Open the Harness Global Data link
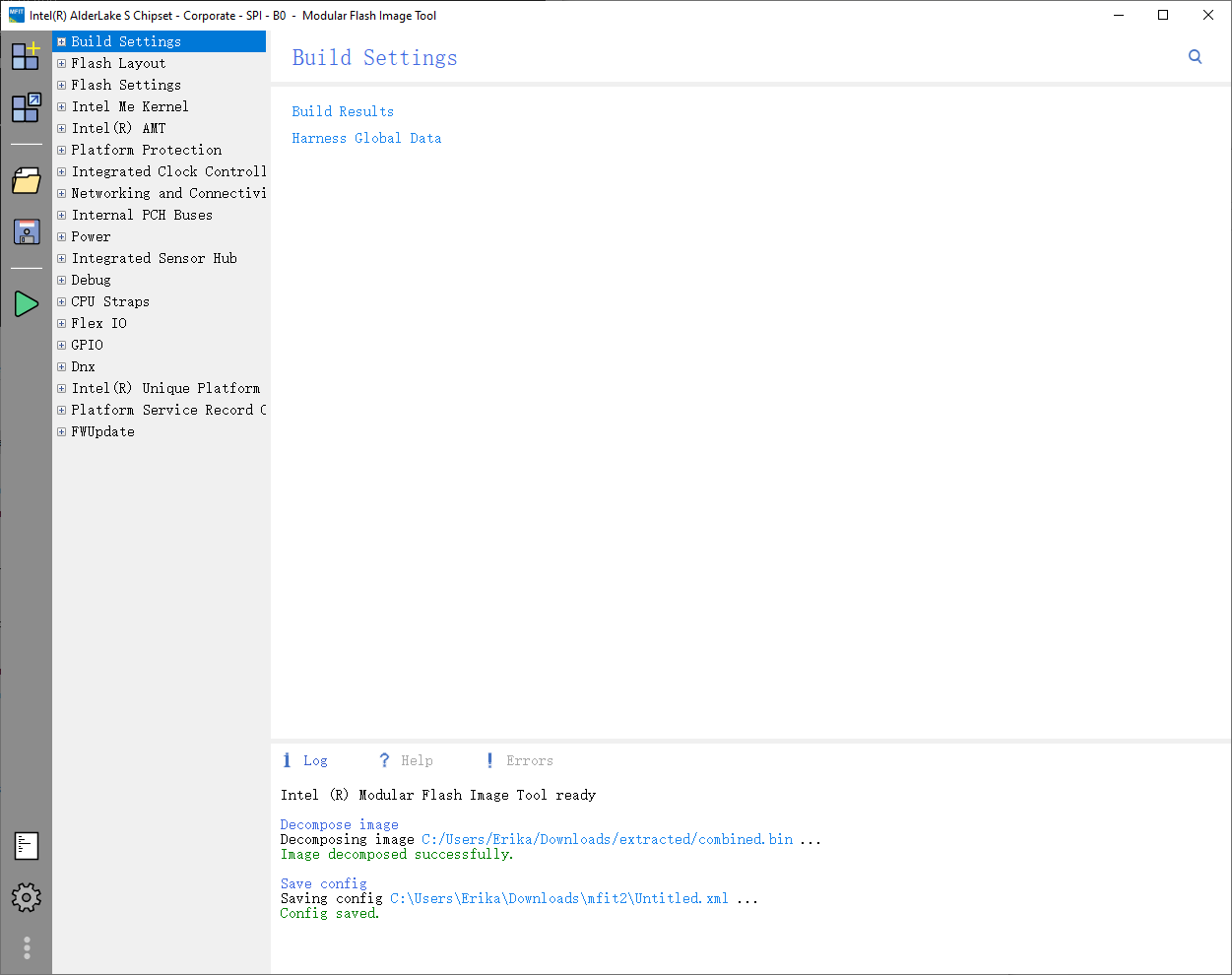The image size is (1232, 975). point(366,138)
